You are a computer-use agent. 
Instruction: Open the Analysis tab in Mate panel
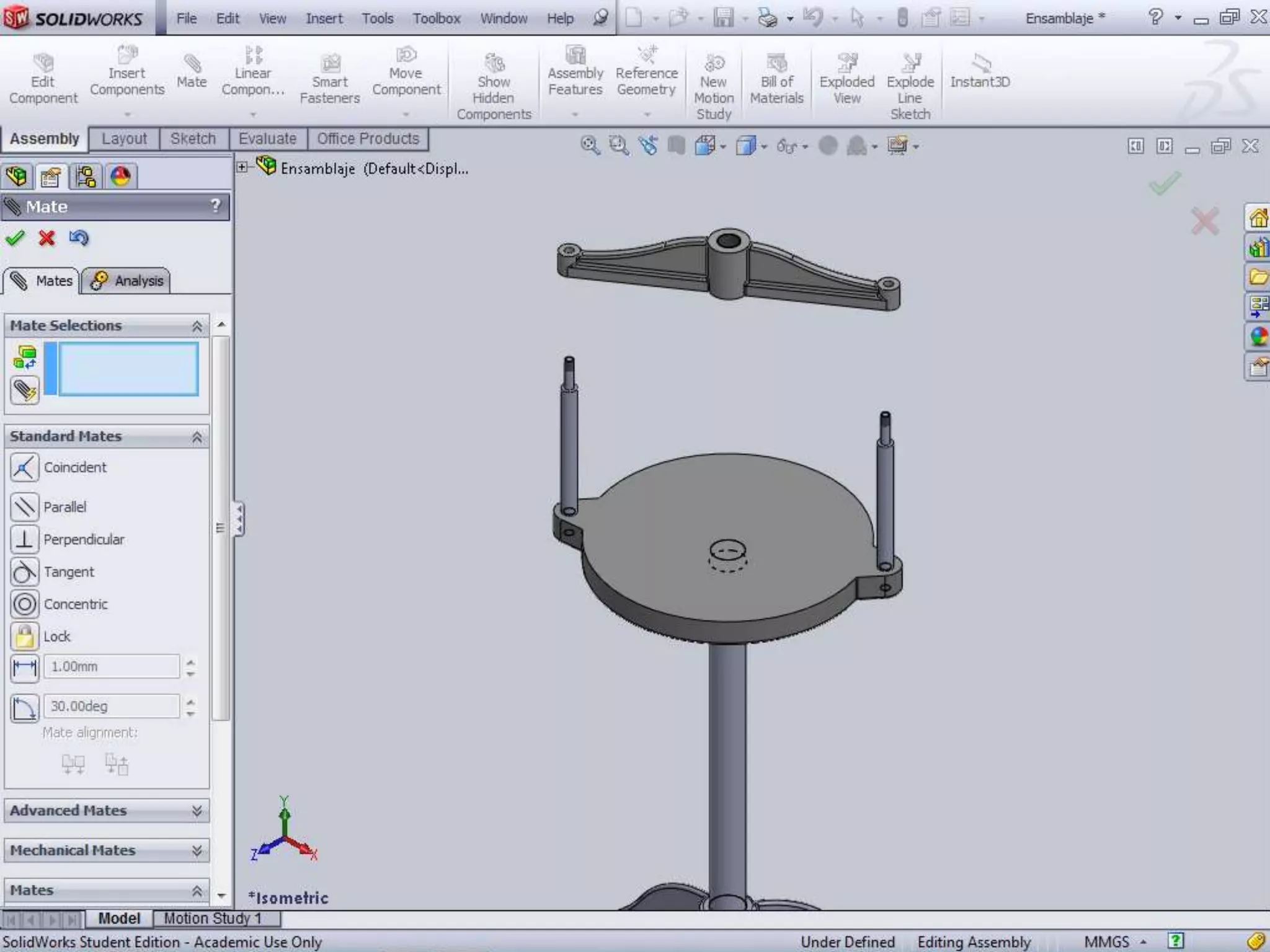127,281
